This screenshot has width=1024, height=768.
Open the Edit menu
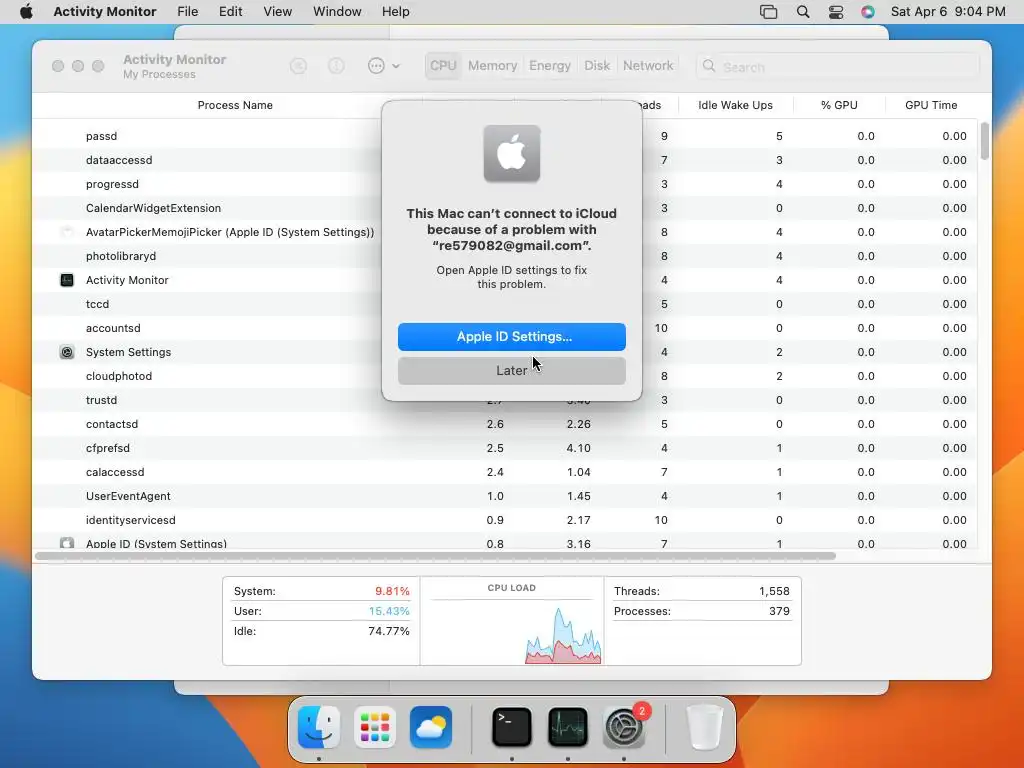(x=231, y=12)
